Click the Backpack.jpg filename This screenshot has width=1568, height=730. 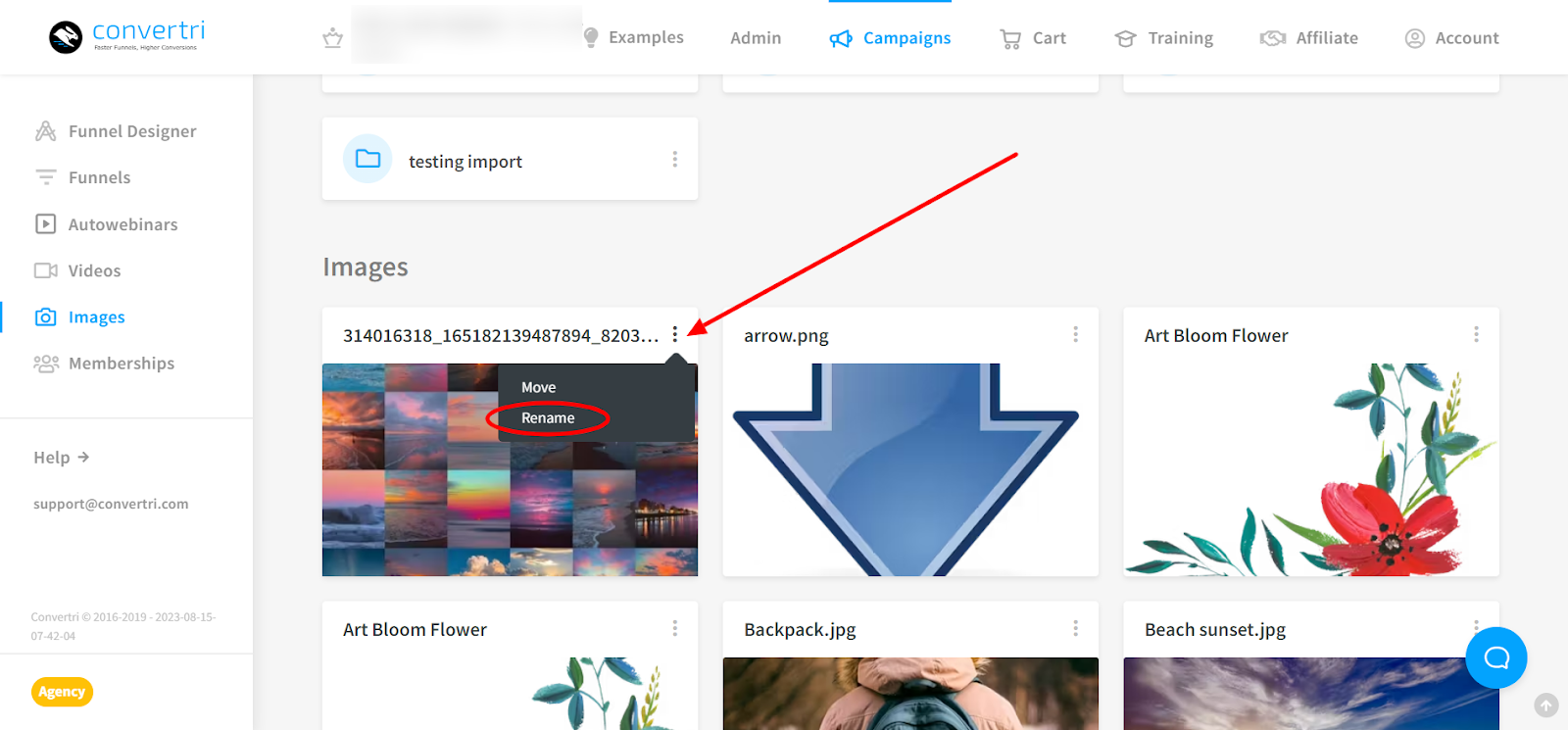[x=800, y=629]
